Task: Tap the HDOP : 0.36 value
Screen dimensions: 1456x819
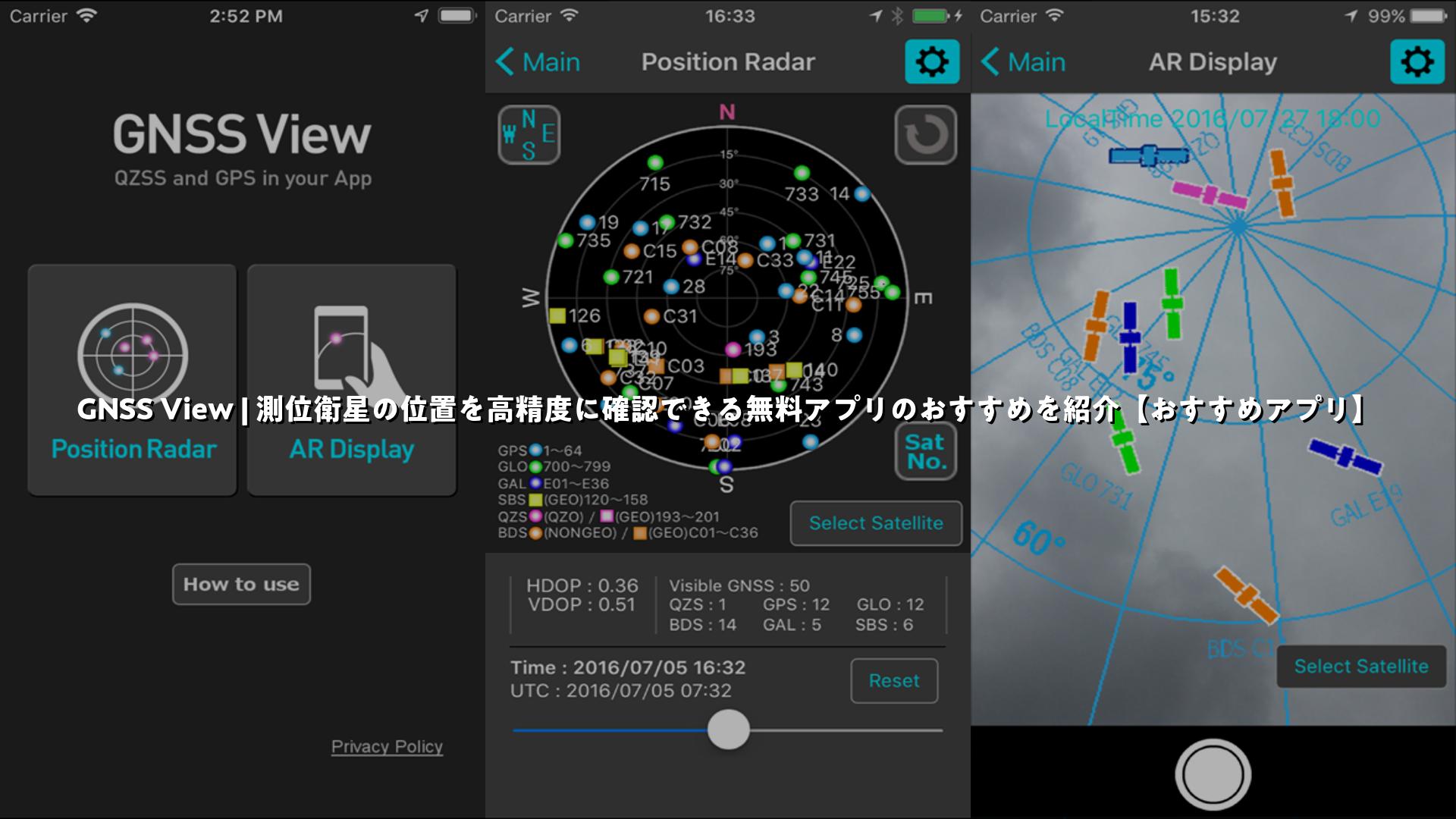Action: click(x=582, y=586)
